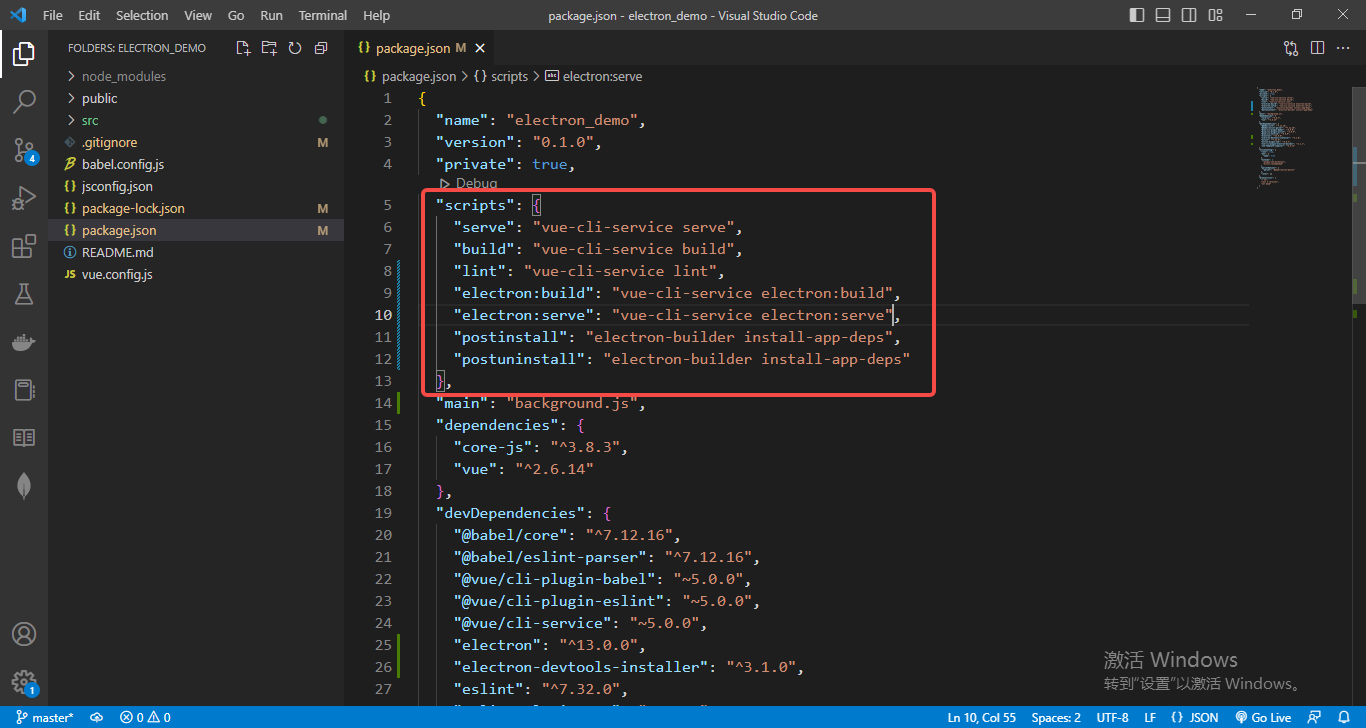
Task: Change LF end-of-line setting
Action: (x=1150, y=718)
